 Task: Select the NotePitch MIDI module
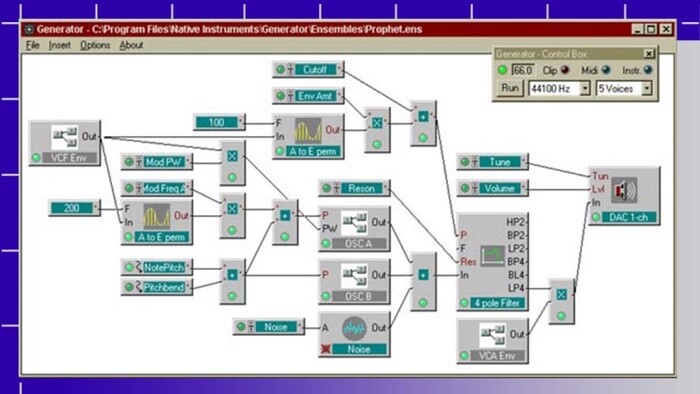[x=157, y=267]
